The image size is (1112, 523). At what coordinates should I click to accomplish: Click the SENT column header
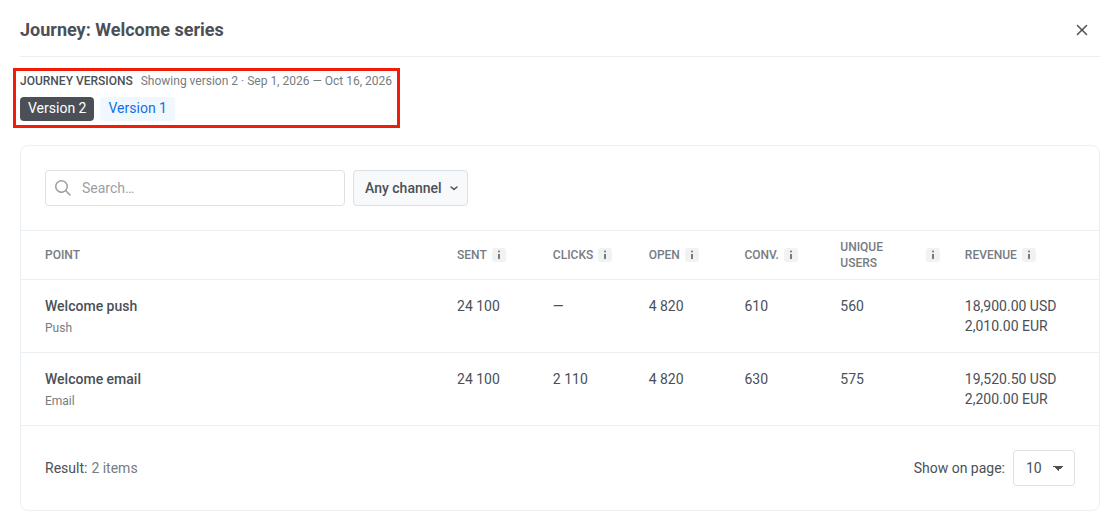click(x=472, y=255)
